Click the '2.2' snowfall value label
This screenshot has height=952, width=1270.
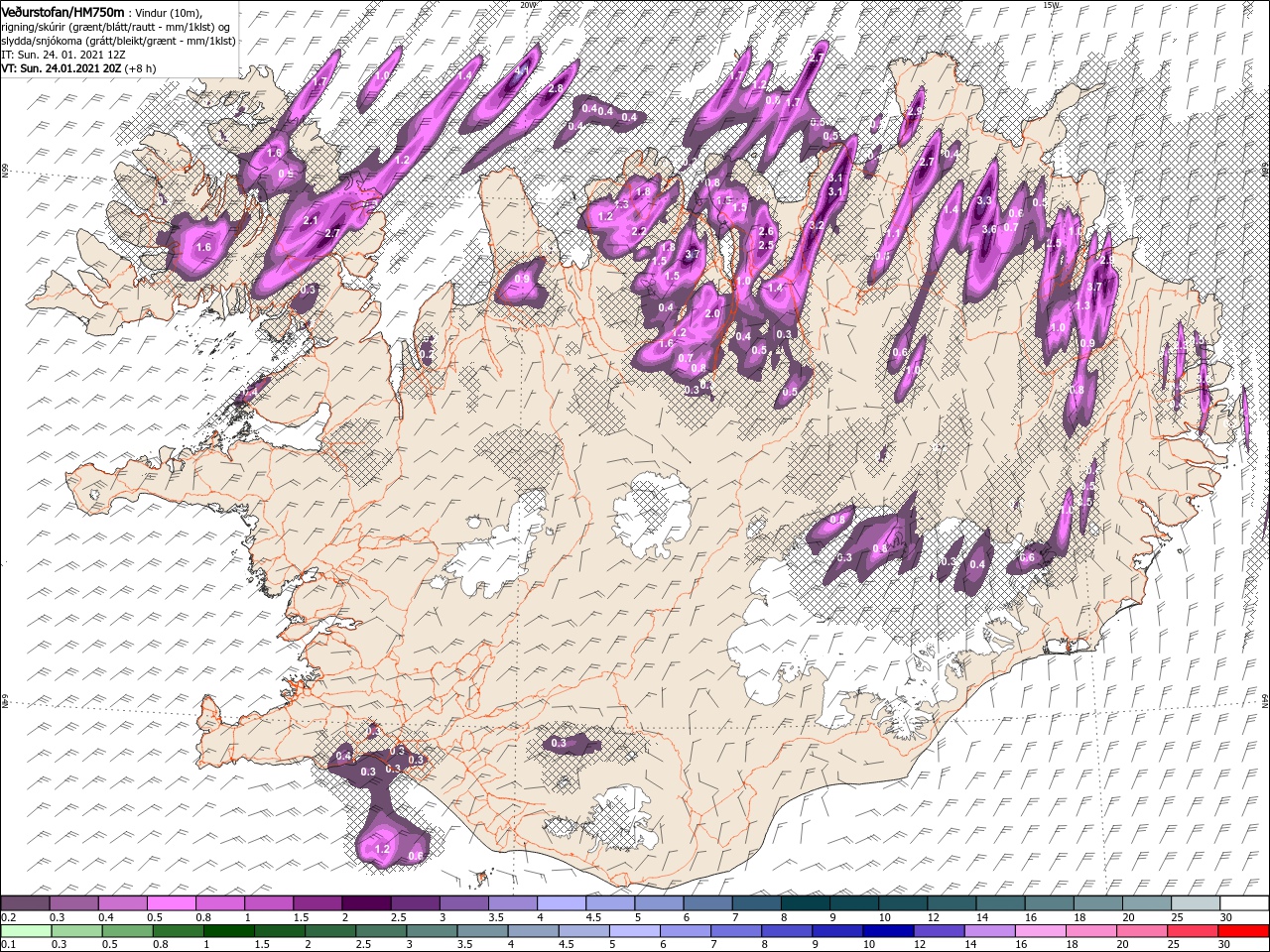point(639,231)
